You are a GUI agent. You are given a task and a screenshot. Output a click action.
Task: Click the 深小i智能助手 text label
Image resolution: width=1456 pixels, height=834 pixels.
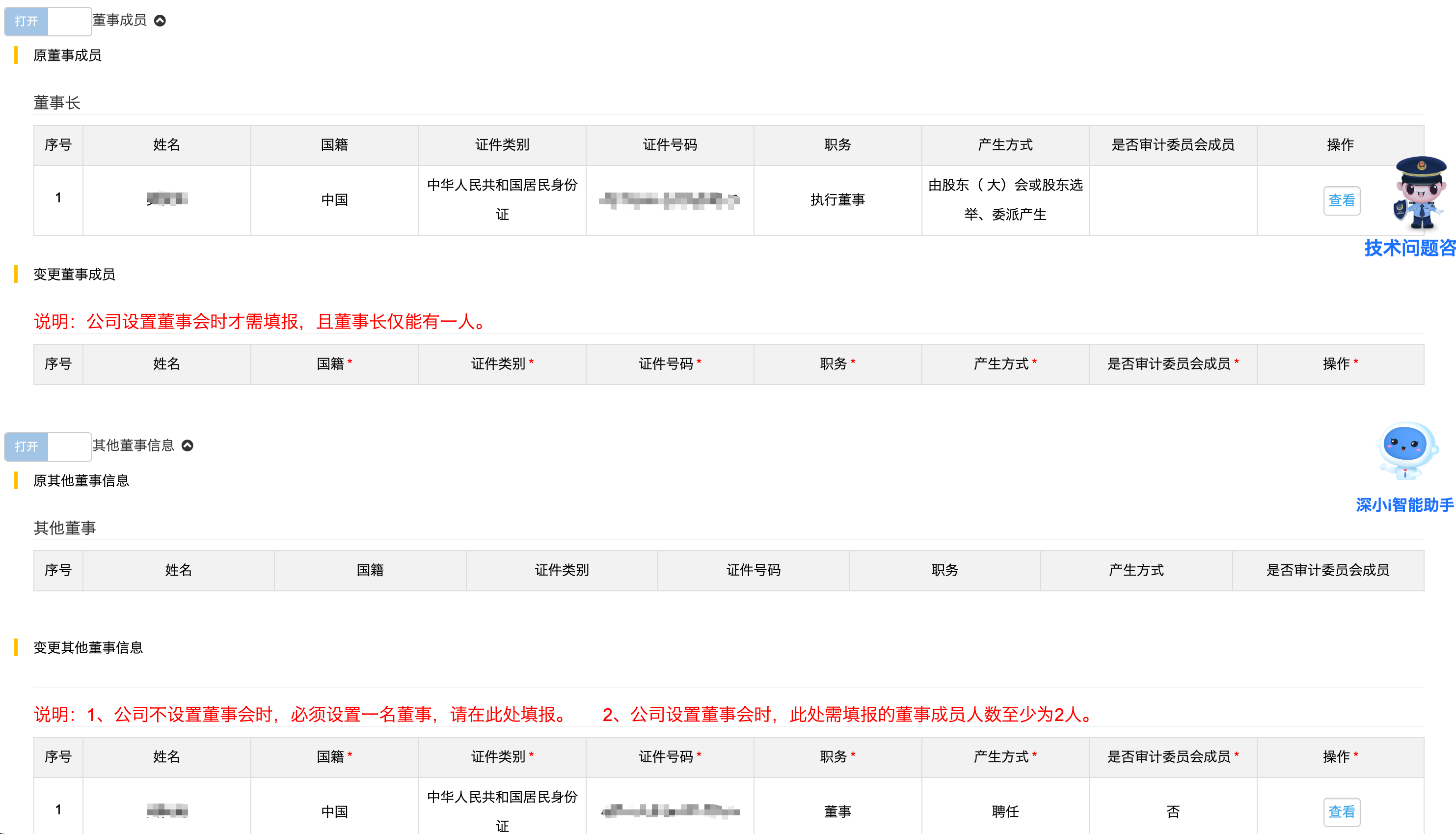point(1404,504)
